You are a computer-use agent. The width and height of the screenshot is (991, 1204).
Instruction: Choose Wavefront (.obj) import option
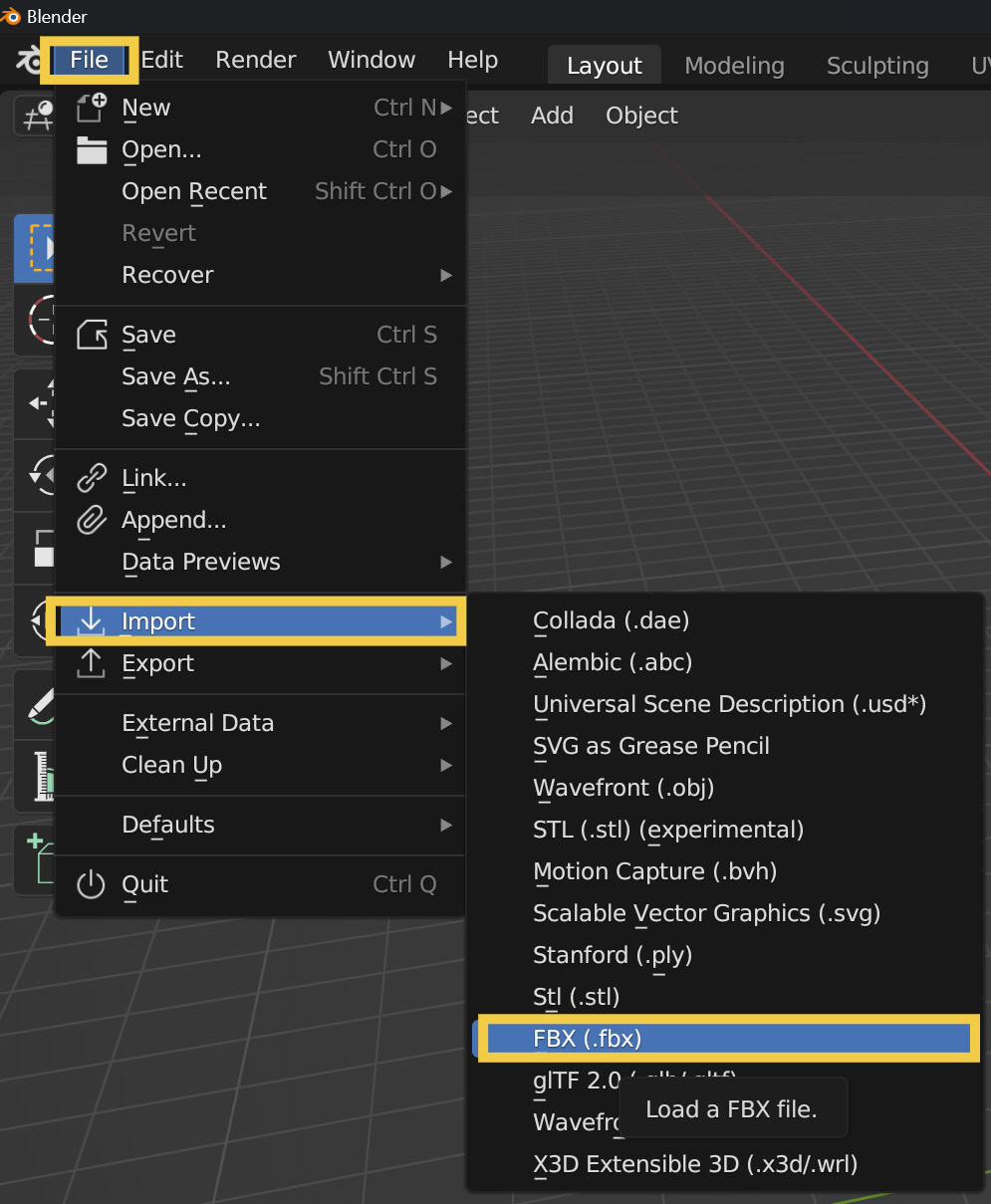pyautogui.click(x=724, y=788)
